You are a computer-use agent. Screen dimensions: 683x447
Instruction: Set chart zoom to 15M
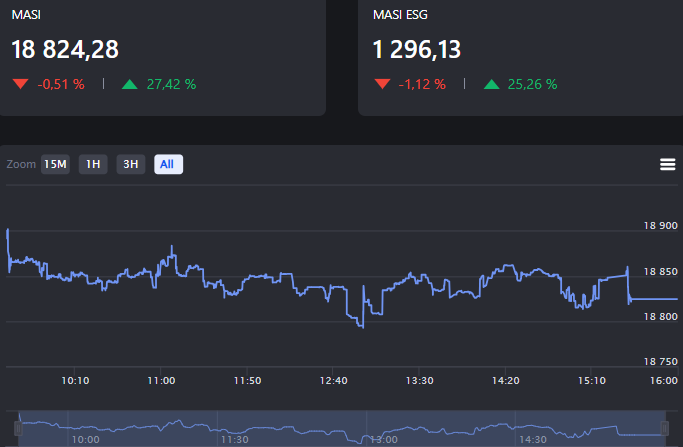pyautogui.click(x=55, y=164)
